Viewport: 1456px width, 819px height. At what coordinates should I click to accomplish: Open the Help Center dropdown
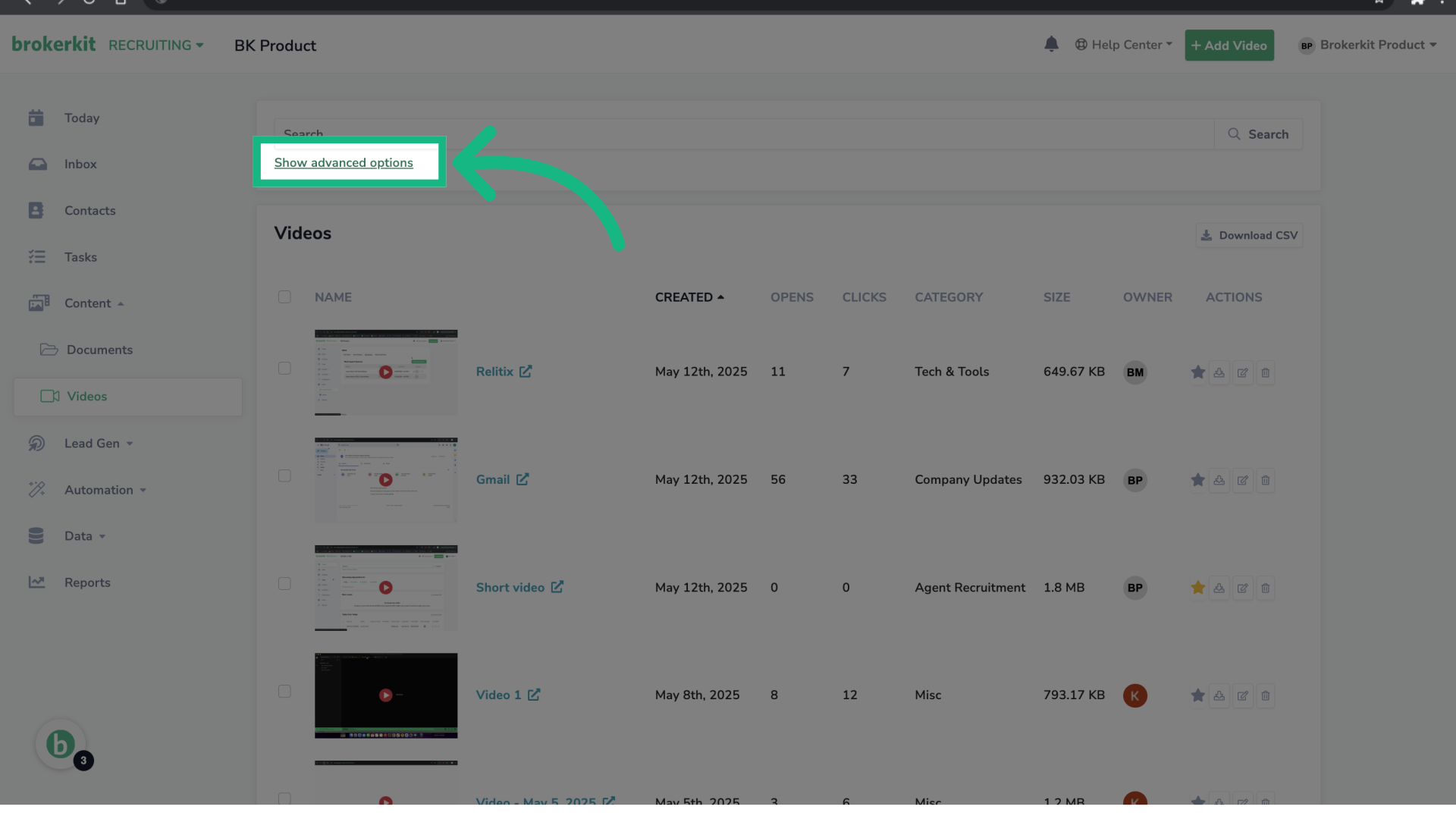click(x=1123, y=45)
